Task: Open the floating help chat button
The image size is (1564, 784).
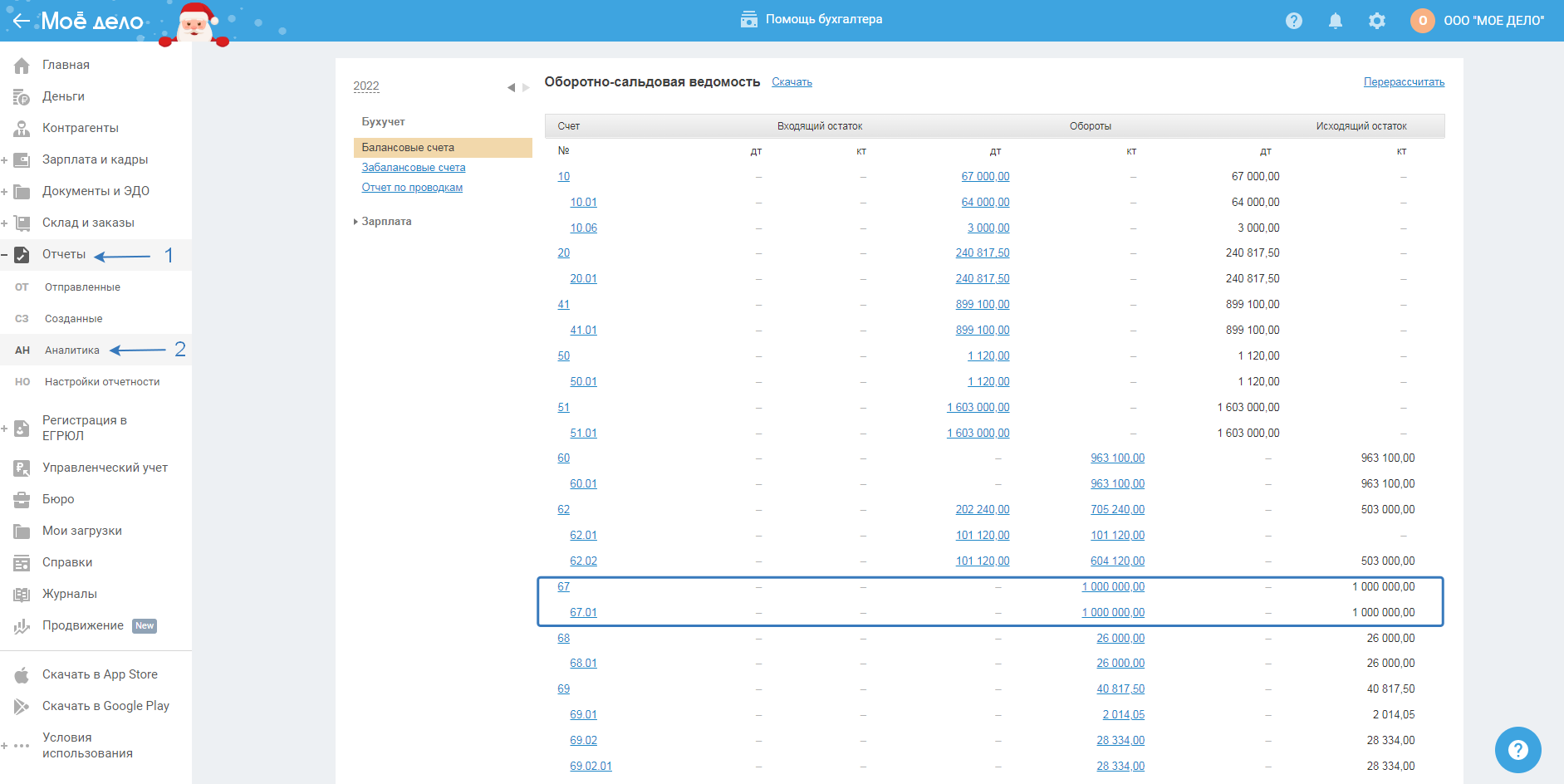Action: [x=1517, y=750]
